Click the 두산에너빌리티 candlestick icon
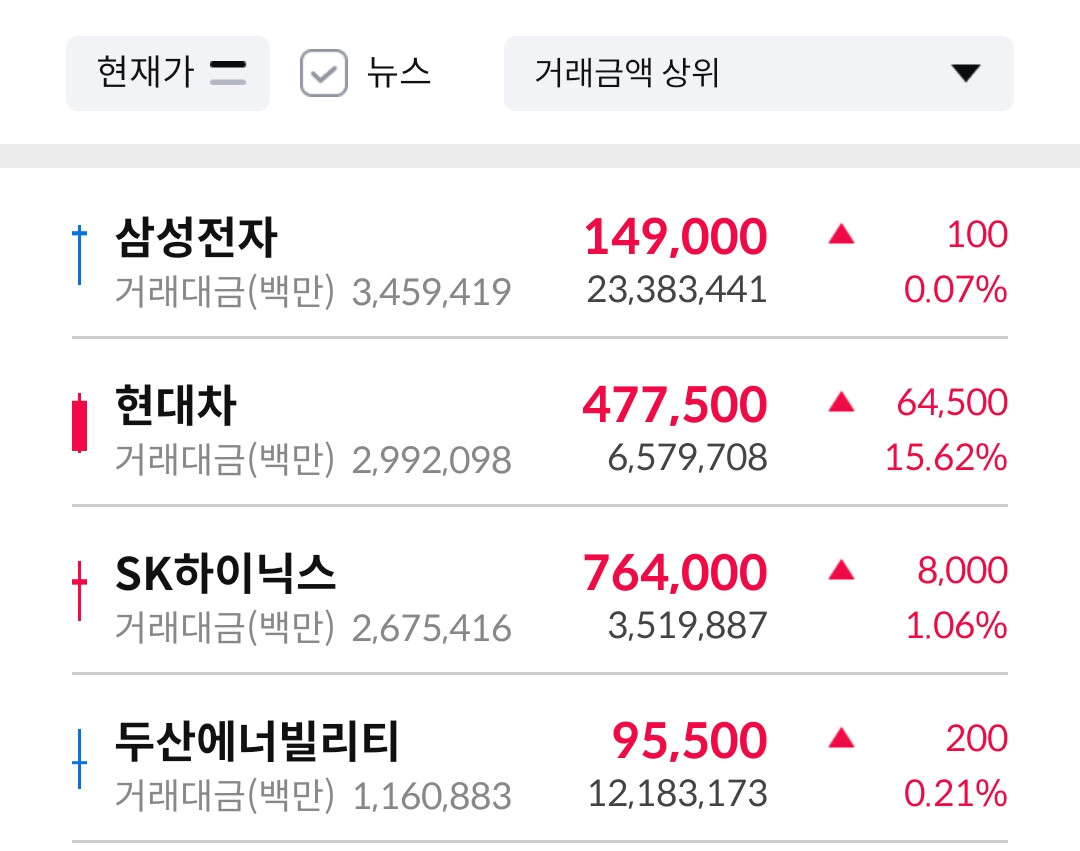1080x851 pixels. pyautogui.click(x=80, y=760)
